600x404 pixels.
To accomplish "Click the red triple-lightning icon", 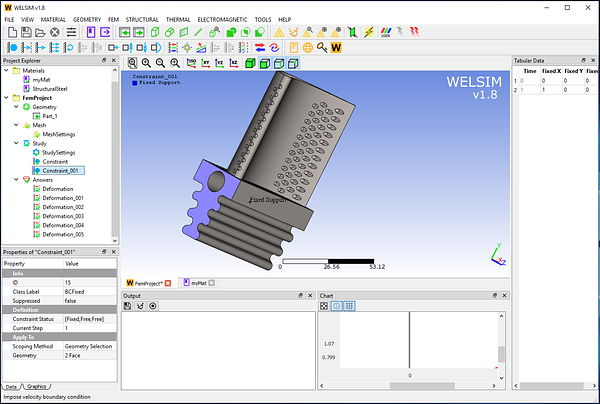I will [414, 32].
